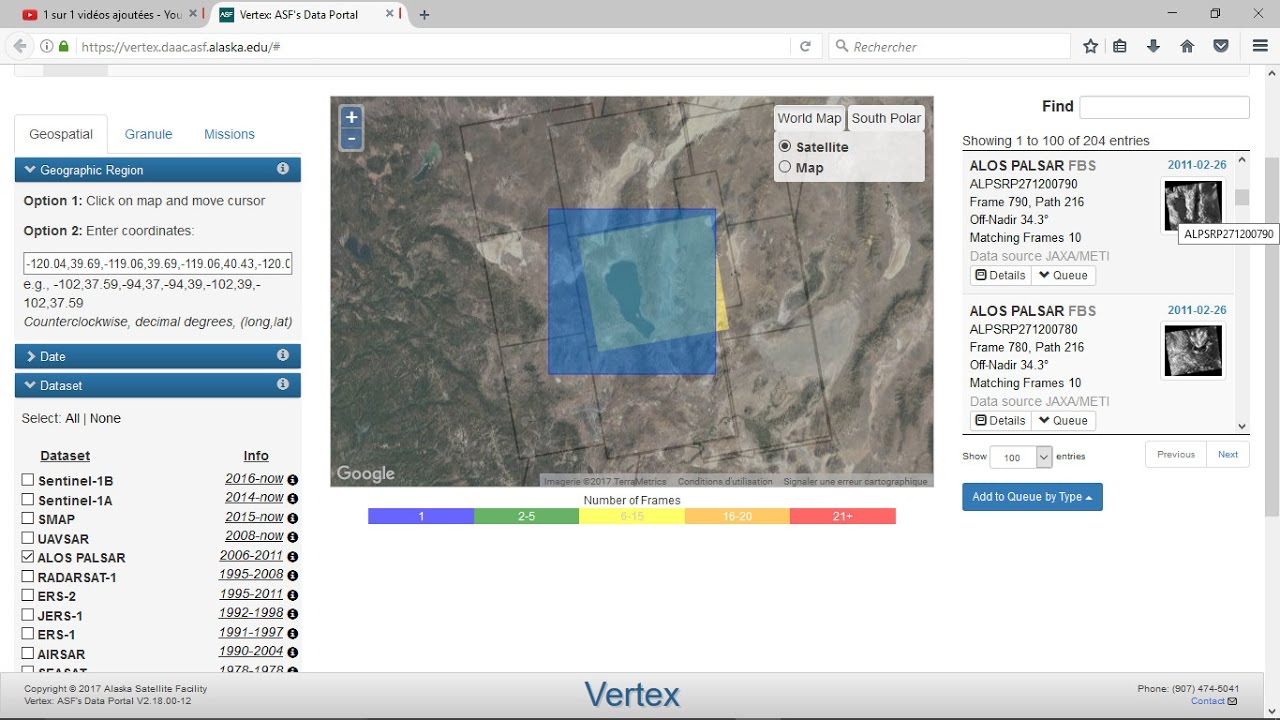Collapse the Geographic Region section
The image size is (1280, 720).
158,170
